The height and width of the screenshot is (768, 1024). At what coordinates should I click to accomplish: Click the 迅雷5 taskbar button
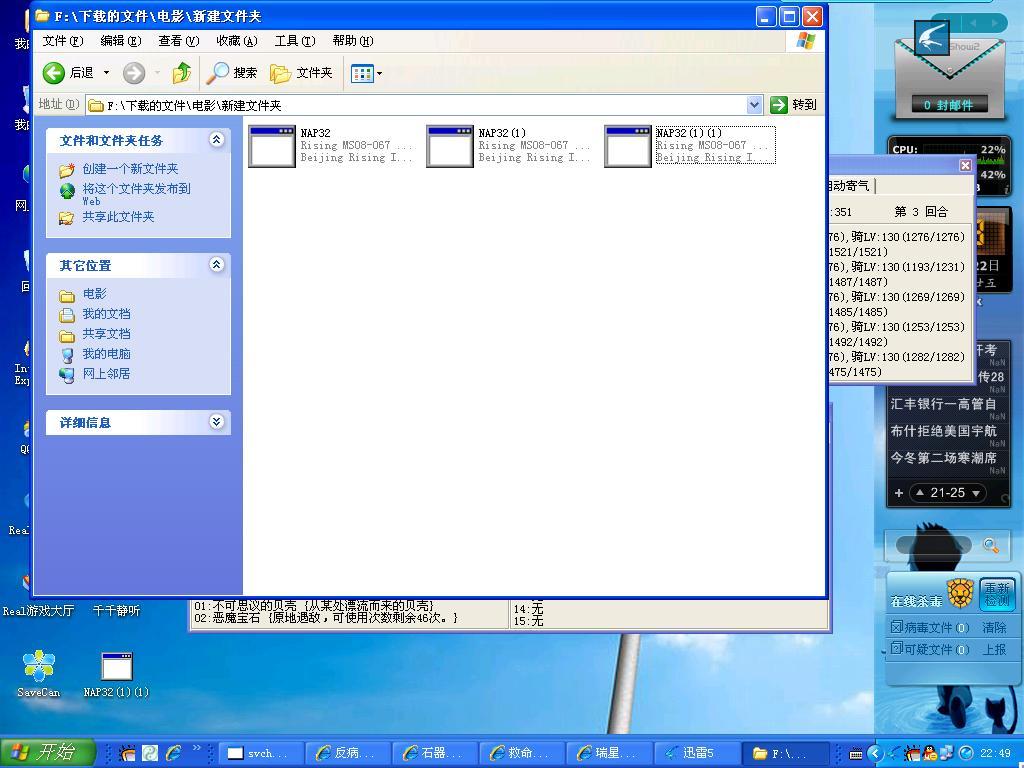coord(697,753)
